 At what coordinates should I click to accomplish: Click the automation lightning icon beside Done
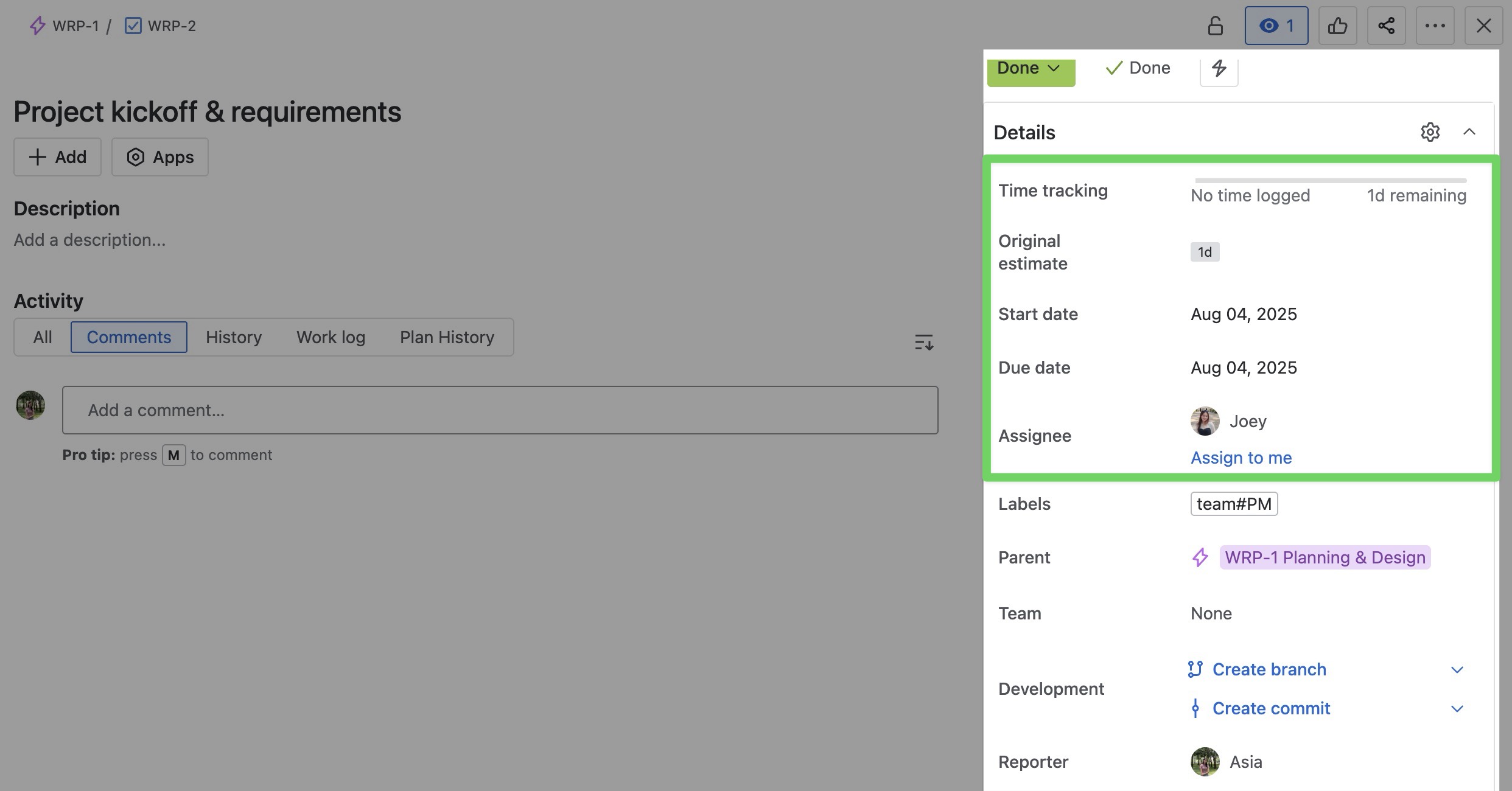(x=1219, y=69)
